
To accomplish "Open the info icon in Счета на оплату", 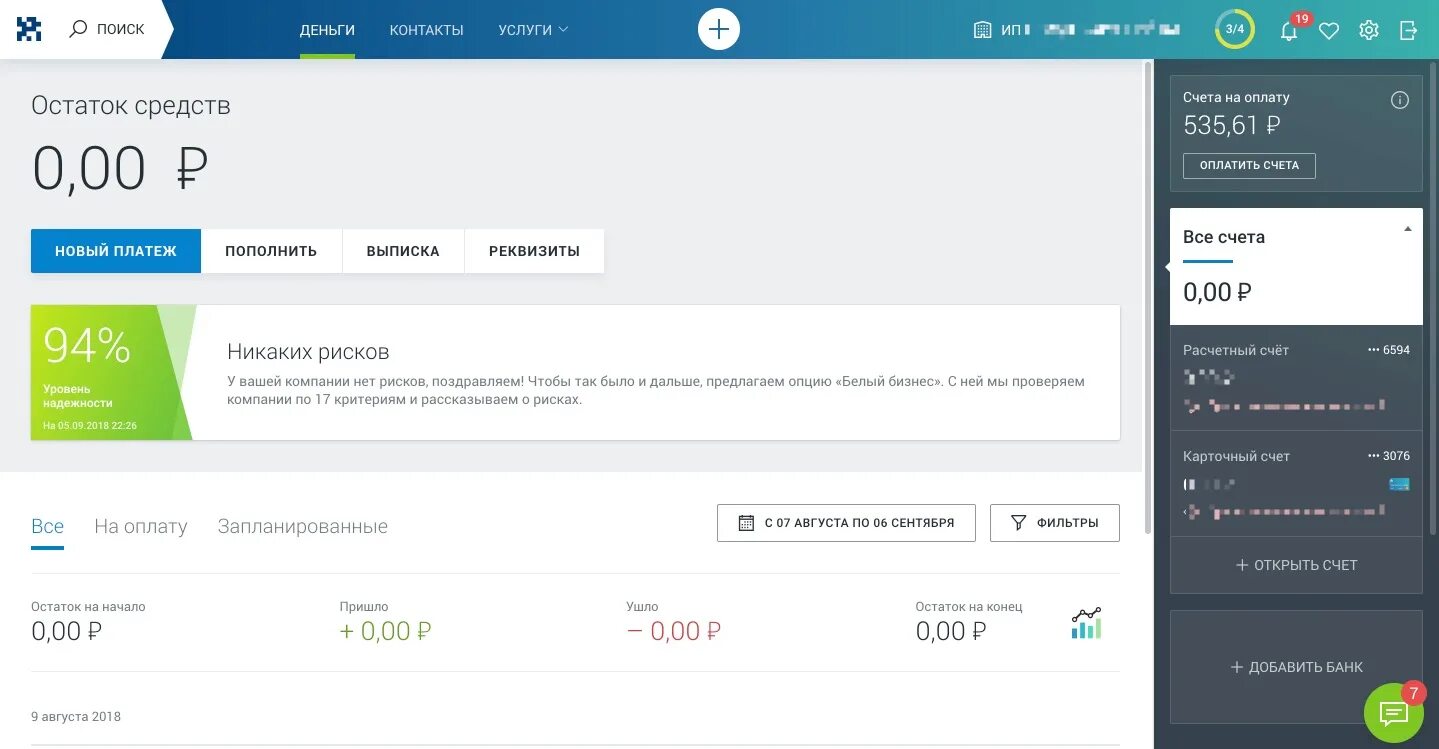I will [1400, 100].
